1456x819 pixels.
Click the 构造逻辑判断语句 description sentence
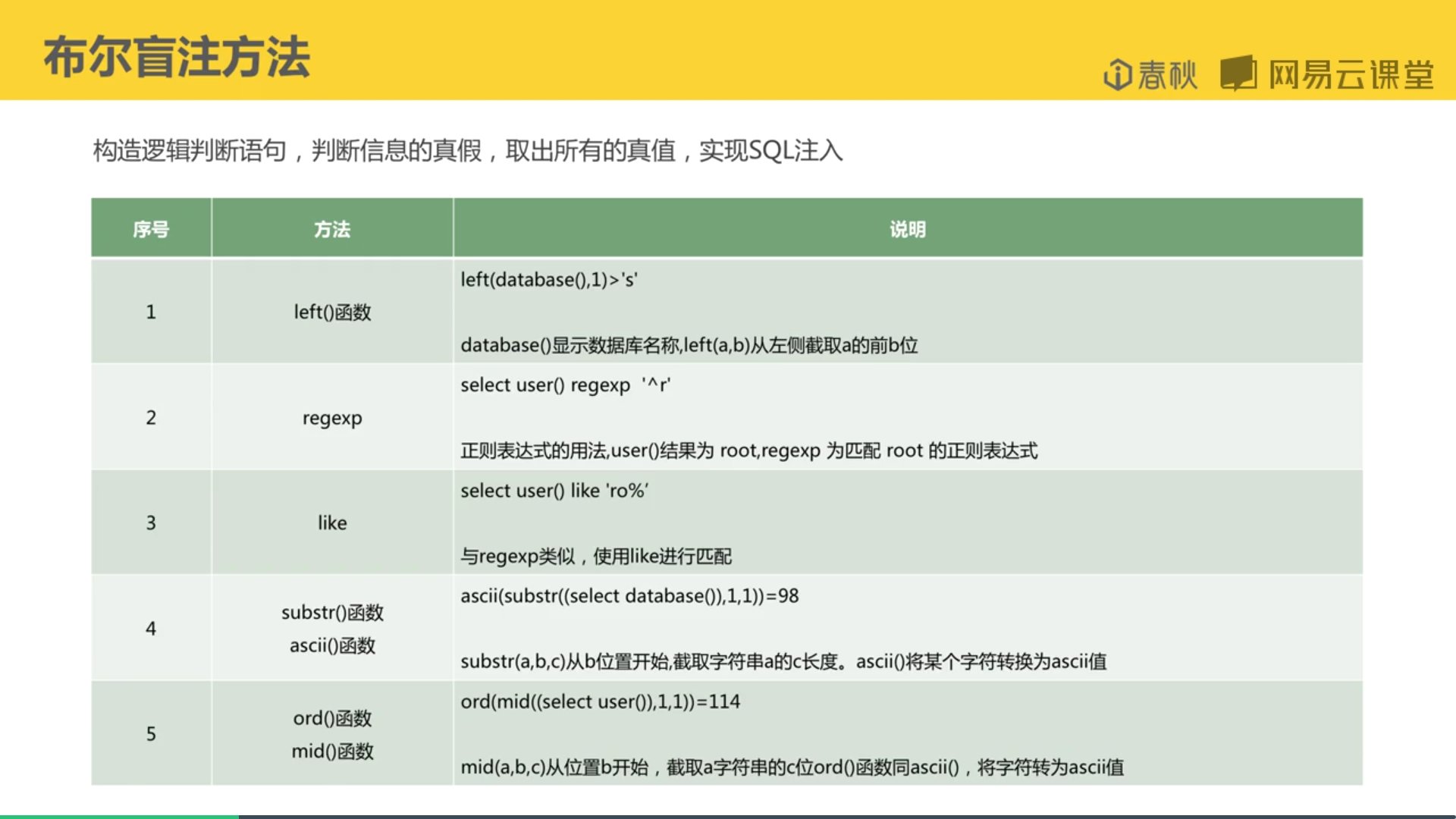pos(467,150)
